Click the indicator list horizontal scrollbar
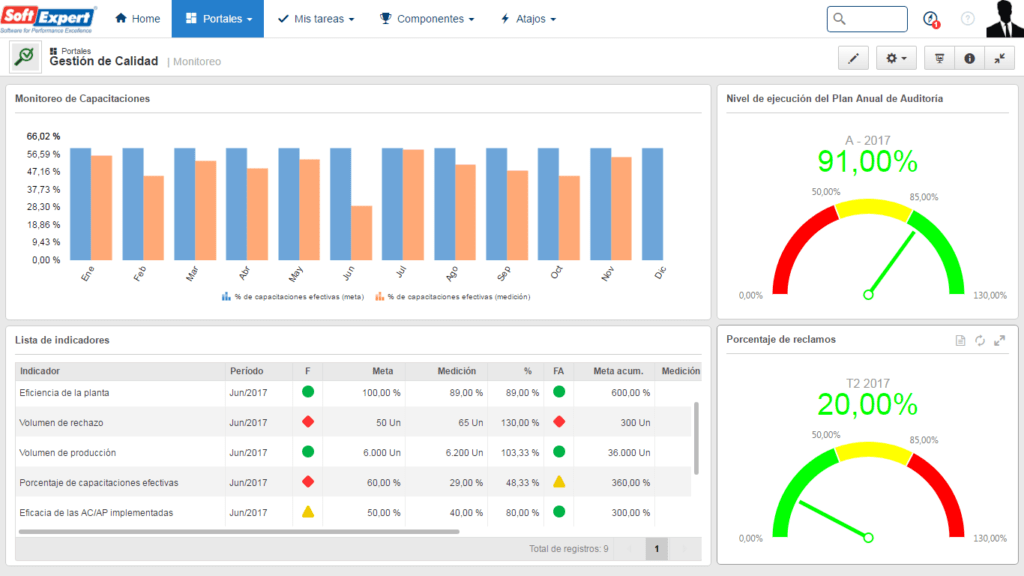 239,532
